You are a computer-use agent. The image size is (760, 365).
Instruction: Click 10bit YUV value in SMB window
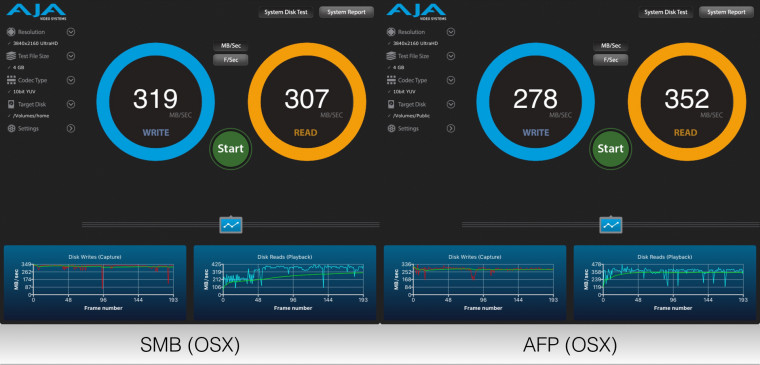coord(24,92)
